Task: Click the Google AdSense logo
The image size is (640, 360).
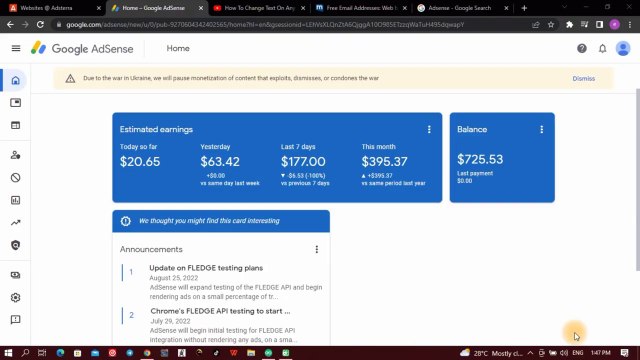Action: point(82,49)
